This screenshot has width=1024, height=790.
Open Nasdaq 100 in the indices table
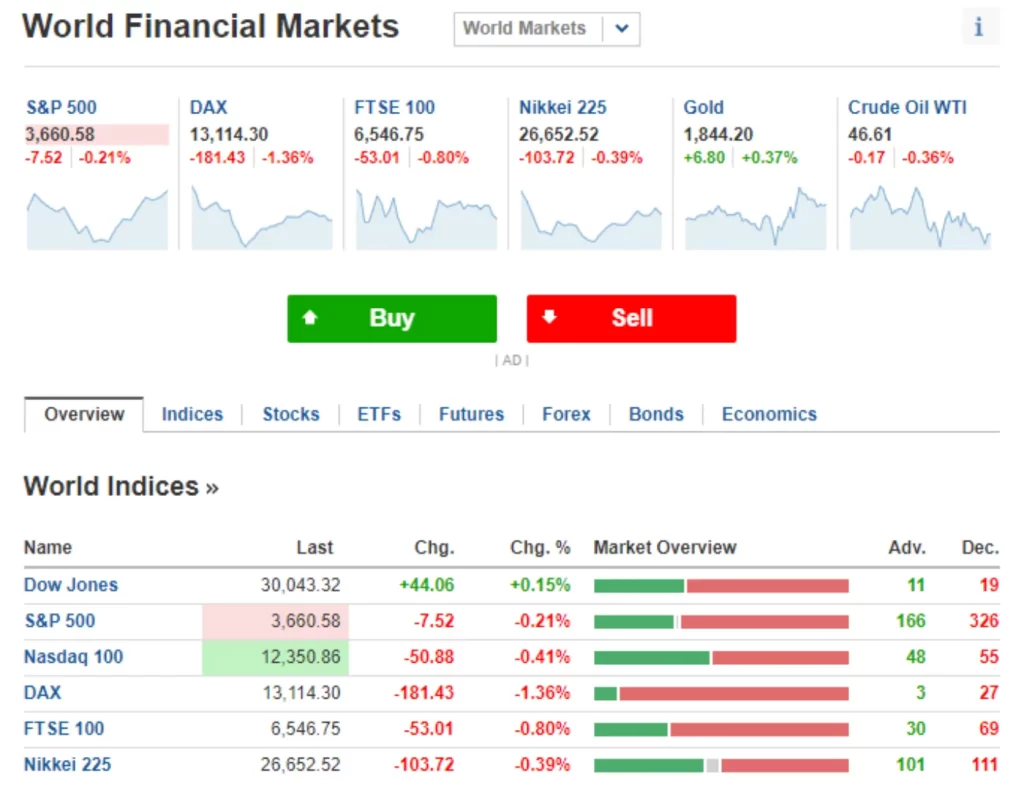pyautogui.click(x=73, y=656)
